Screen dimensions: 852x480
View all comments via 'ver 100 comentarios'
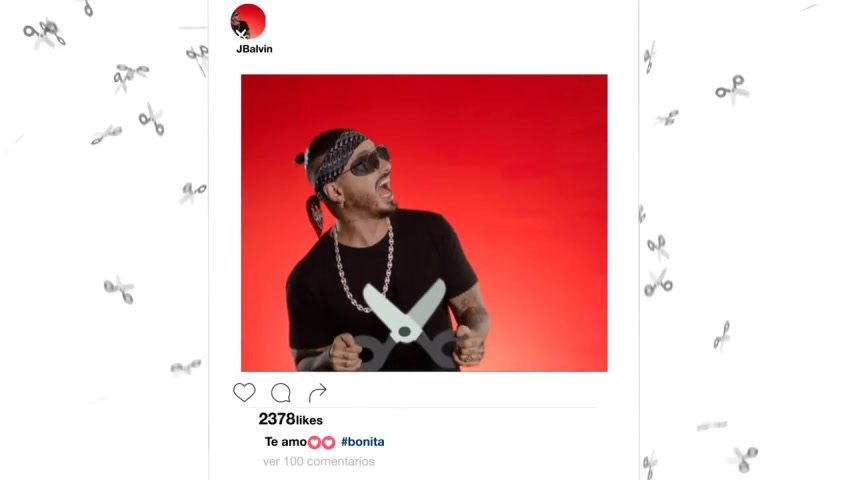pyautogui.click(x=318, y=462)
